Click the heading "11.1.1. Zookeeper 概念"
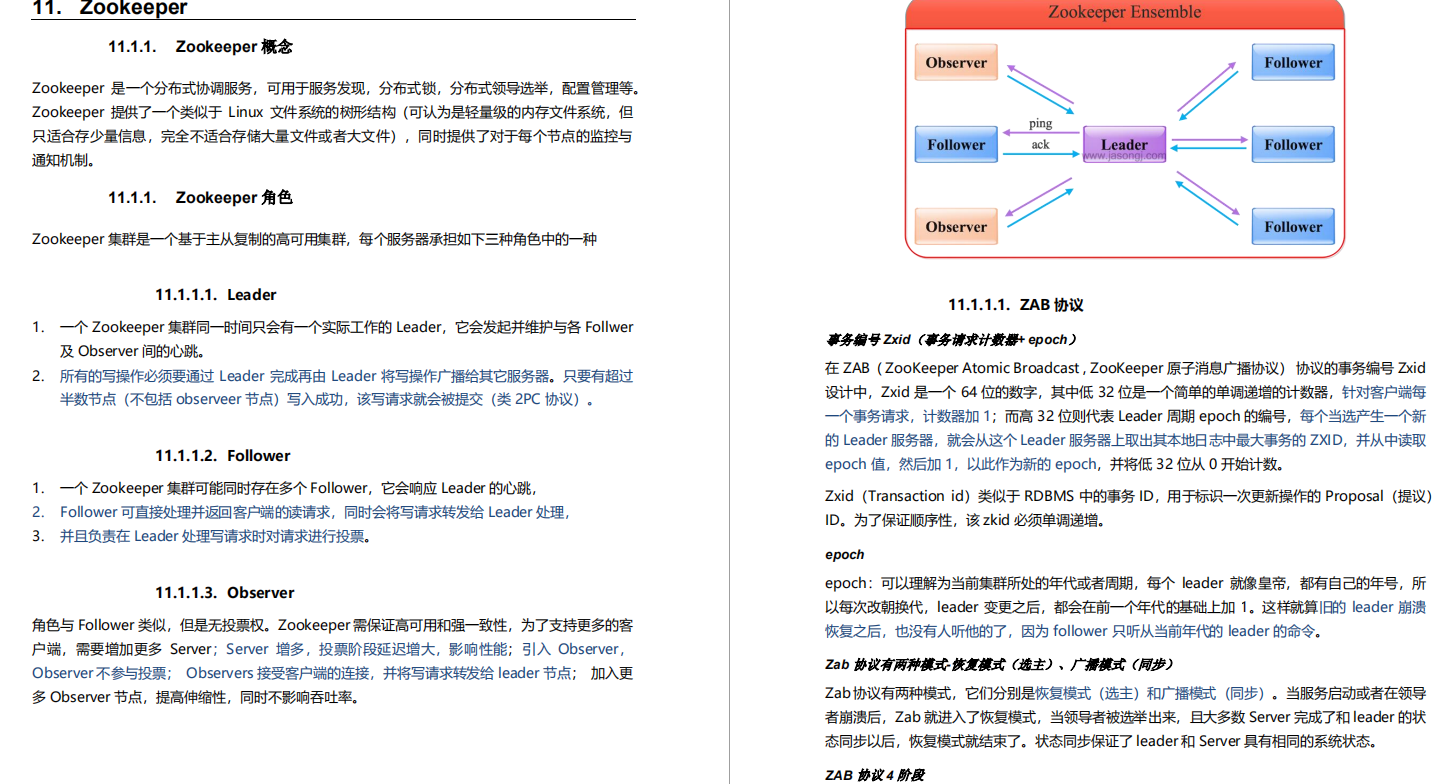Image resolution: width=1445 pixels, height=784 pixels. [x=200, y=47]
